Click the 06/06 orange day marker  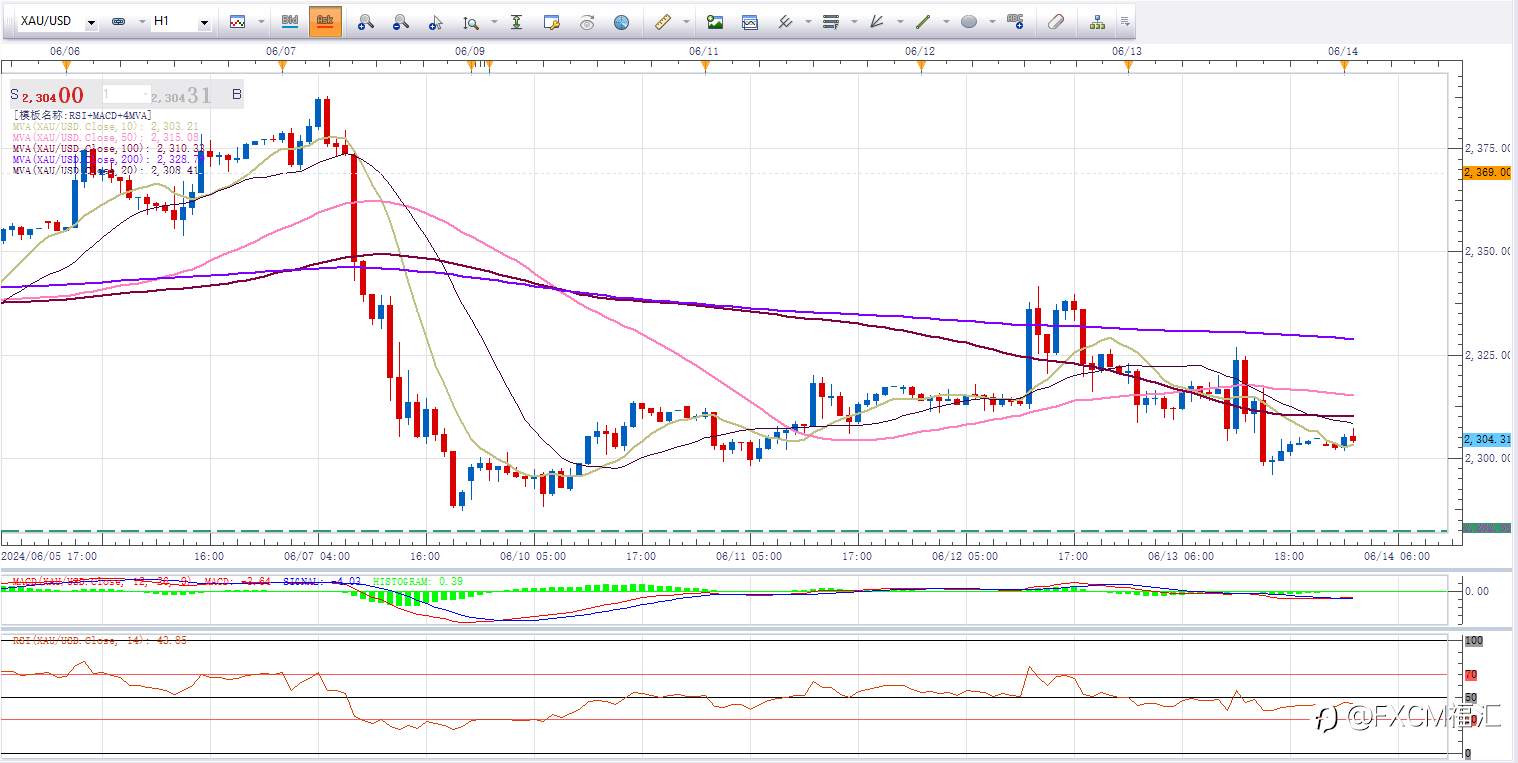click(x=66, y=67)
